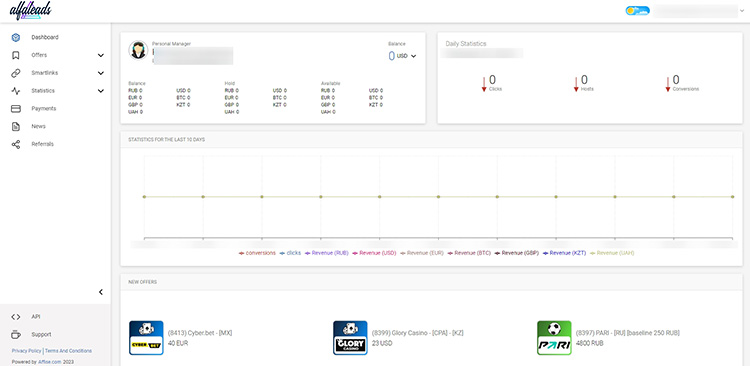The image size is (750, 366).
Task: Open the Privacy Policy link
Action: (26, 351)
